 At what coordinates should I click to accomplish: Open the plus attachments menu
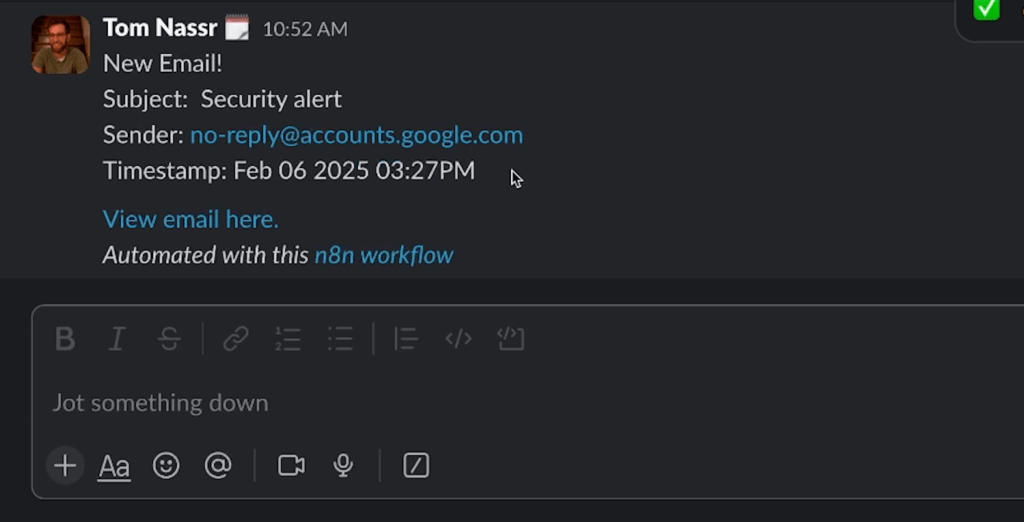[65, 465]
